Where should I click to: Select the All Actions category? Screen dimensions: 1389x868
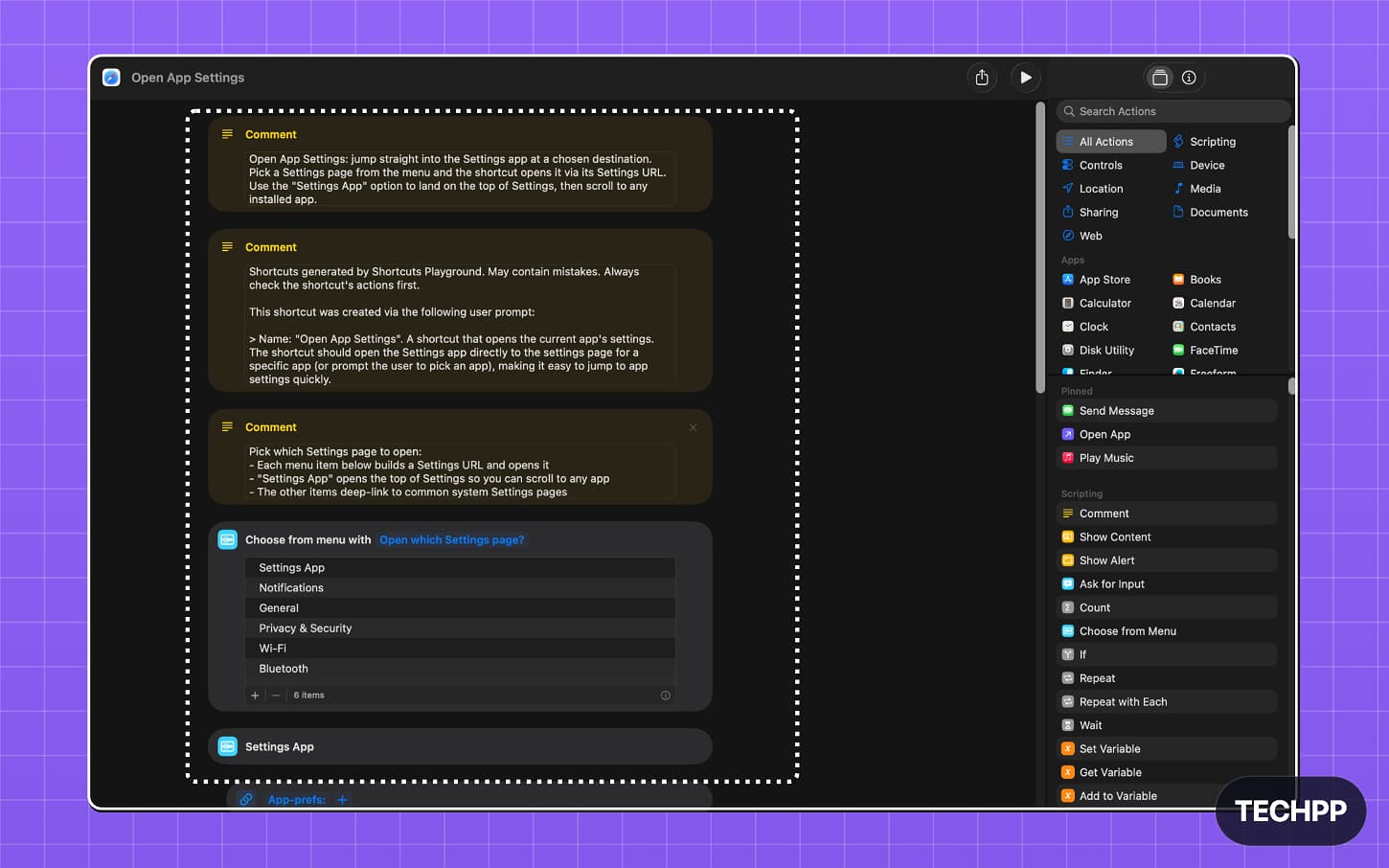1111,142
